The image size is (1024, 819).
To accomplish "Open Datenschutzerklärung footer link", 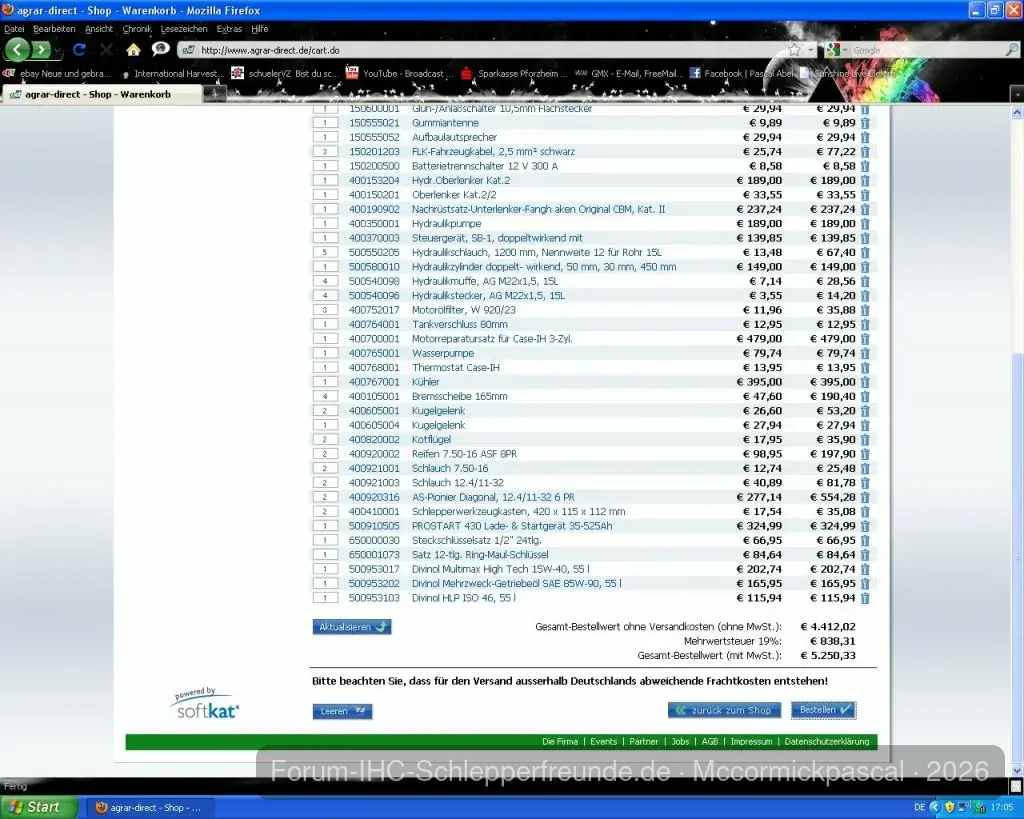I will 827,741.
